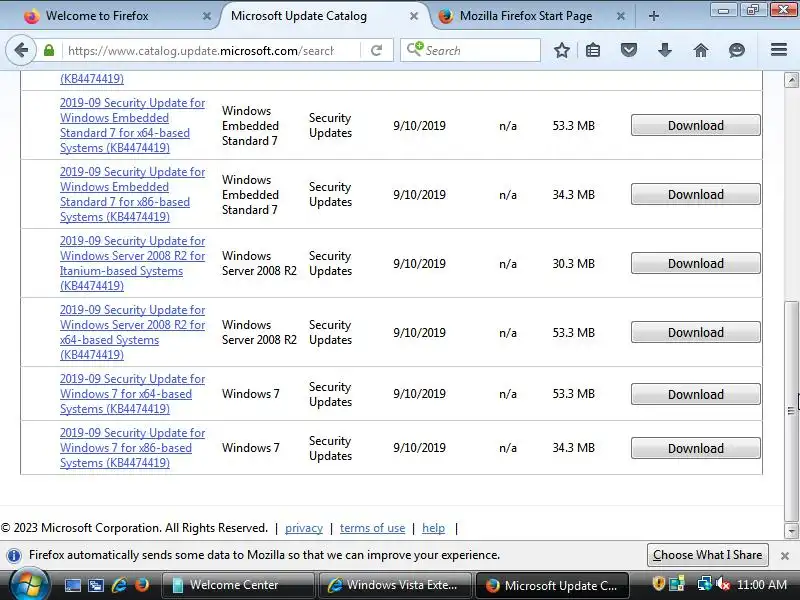Open Server 2008 R2 Itanium-based update link
This screenshot has width=800, height=600.
pyautogui.click(x=132, y=263)
